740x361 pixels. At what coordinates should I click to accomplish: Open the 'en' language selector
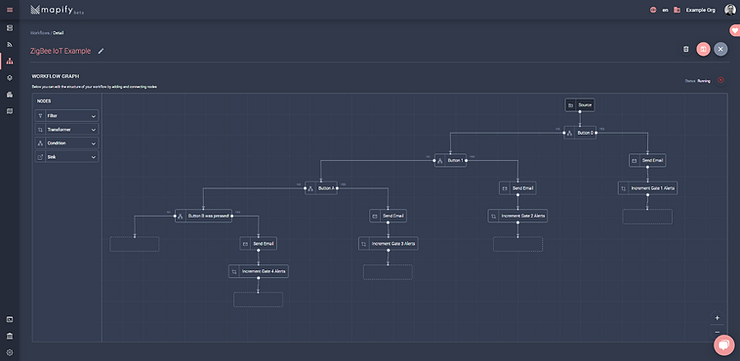[x=665, y=10]
